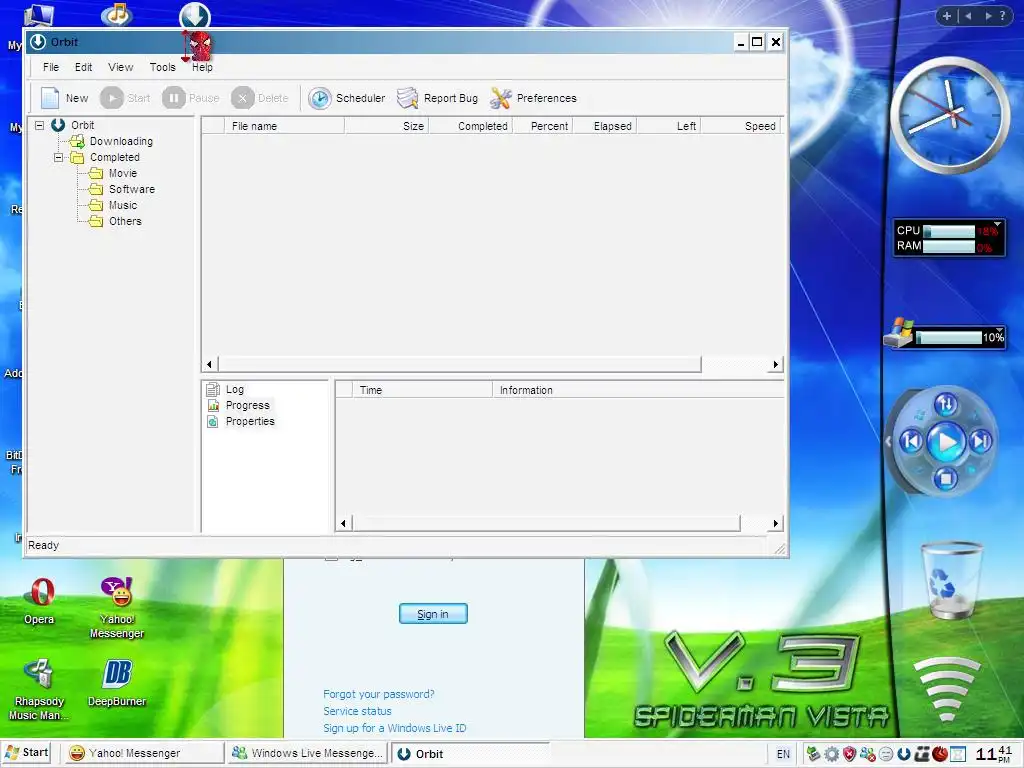This screenshot has height=768, width=1024.
Task: Switch to Yahoo! Messenger taskbar button
Action: (142, 753)
